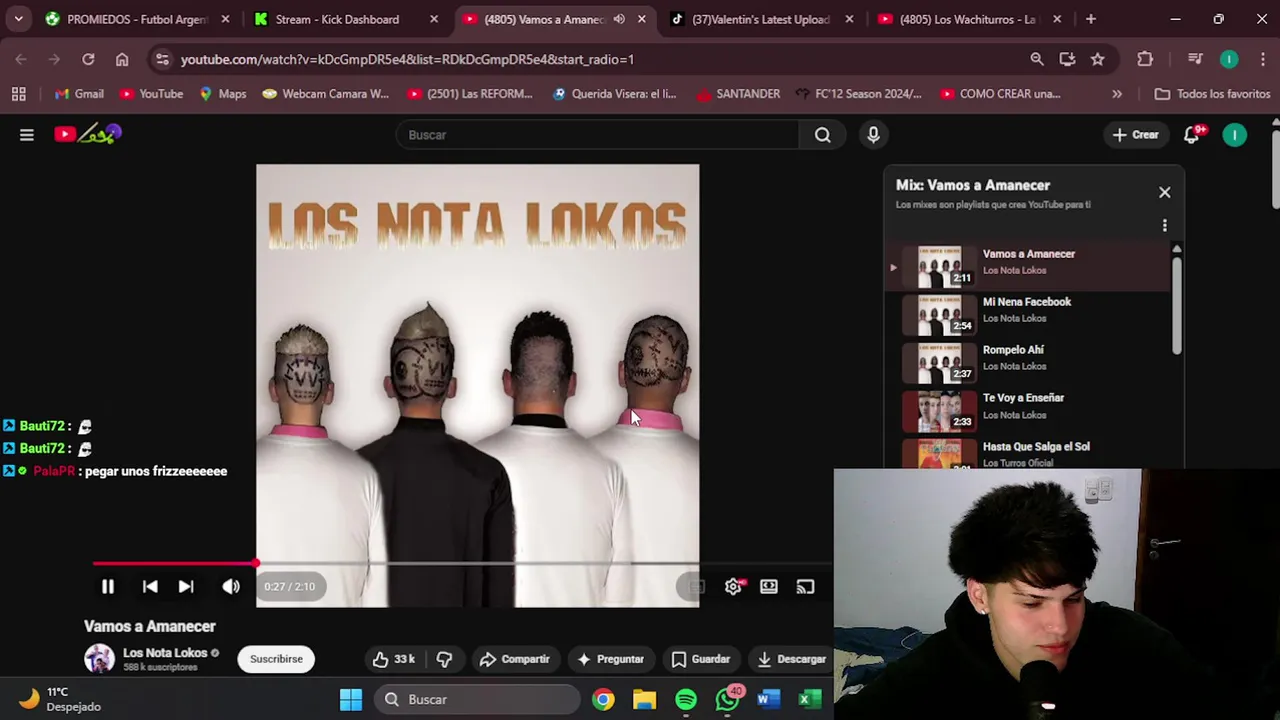Skip to previous video in the mix

pyautogui.click(x=150, y=587)
